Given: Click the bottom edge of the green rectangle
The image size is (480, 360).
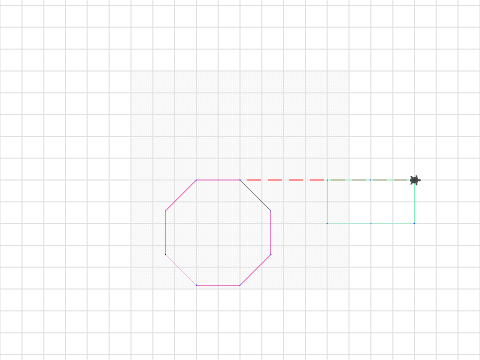Looking at the screenshot, I should tap(371, 223).
